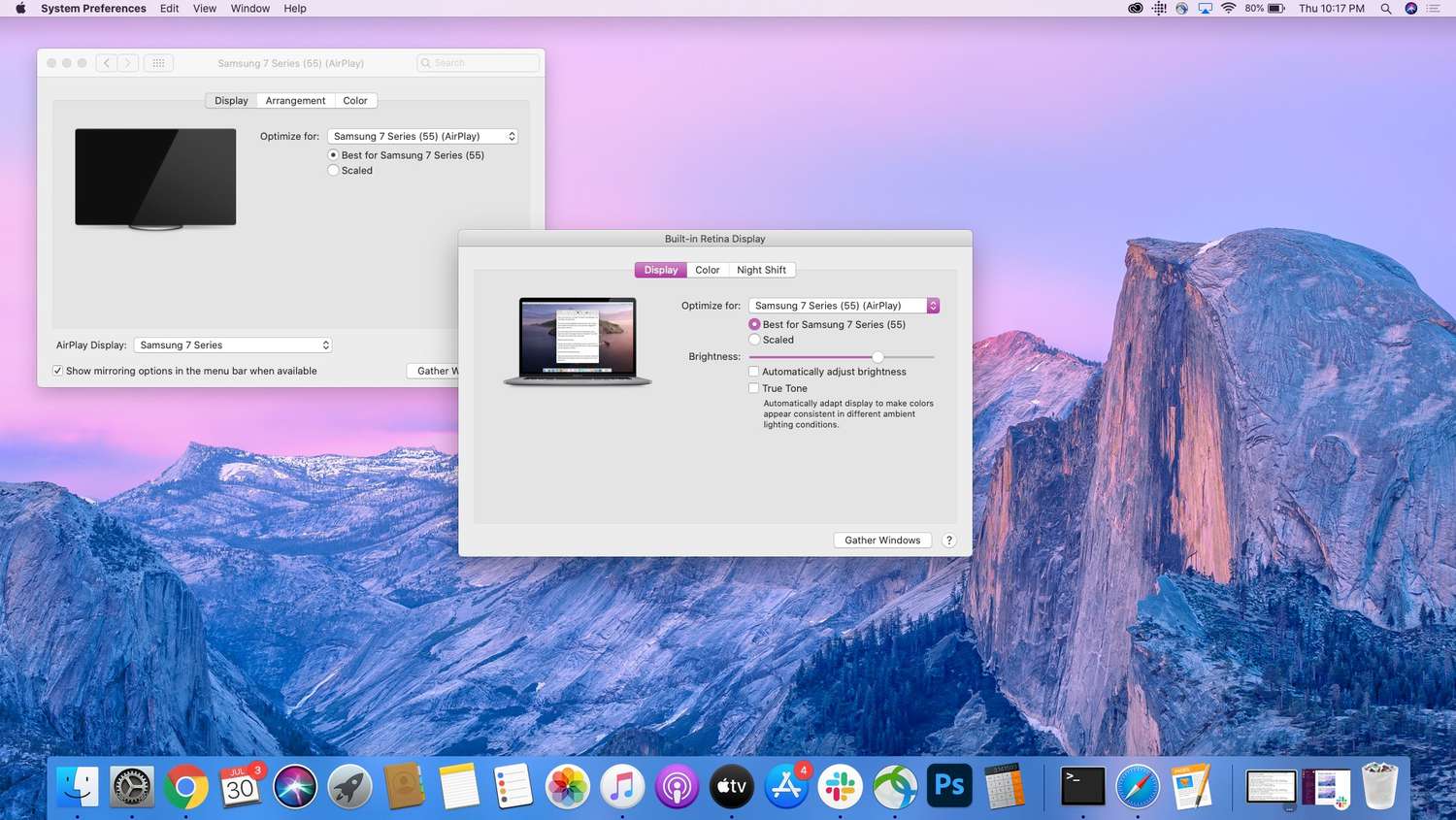The height and width of the screenshot is (820, 1456).
Task: Launch Slack from the Dock
Action: click(x=841, y=786)
